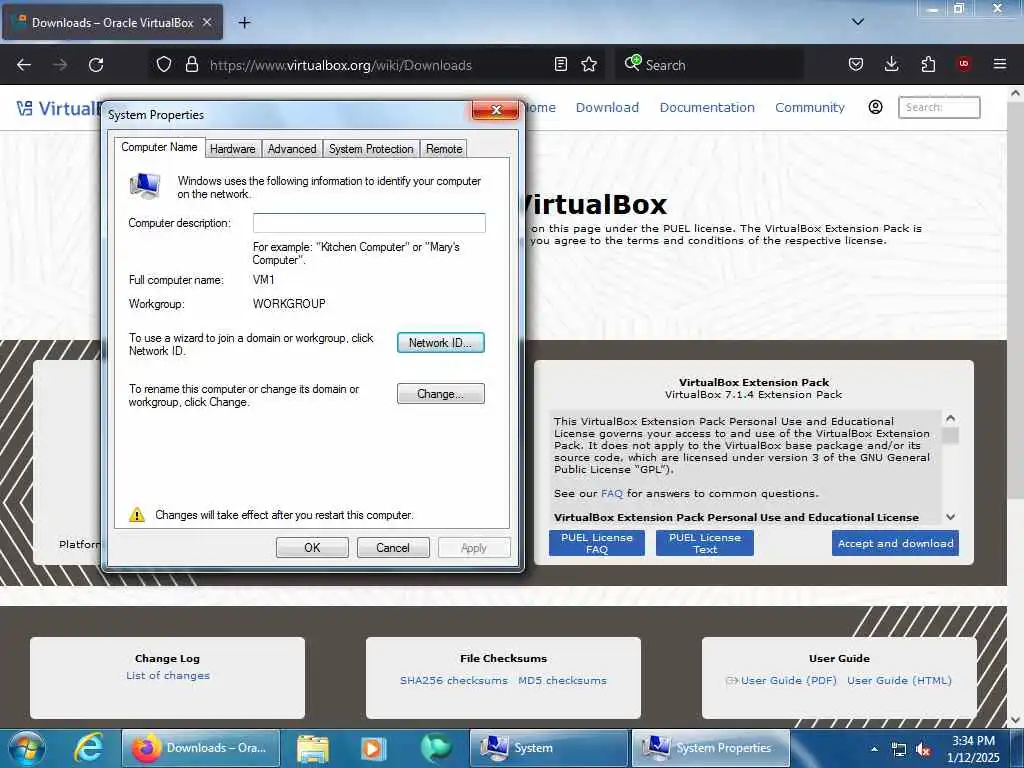Open Windows Media Player taskbar icon
1024x768 pixels.
373,748
